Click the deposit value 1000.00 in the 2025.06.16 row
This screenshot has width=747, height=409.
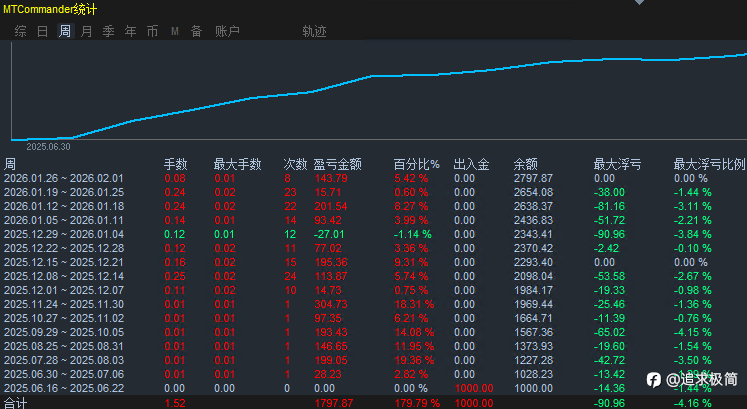(474, 388)
